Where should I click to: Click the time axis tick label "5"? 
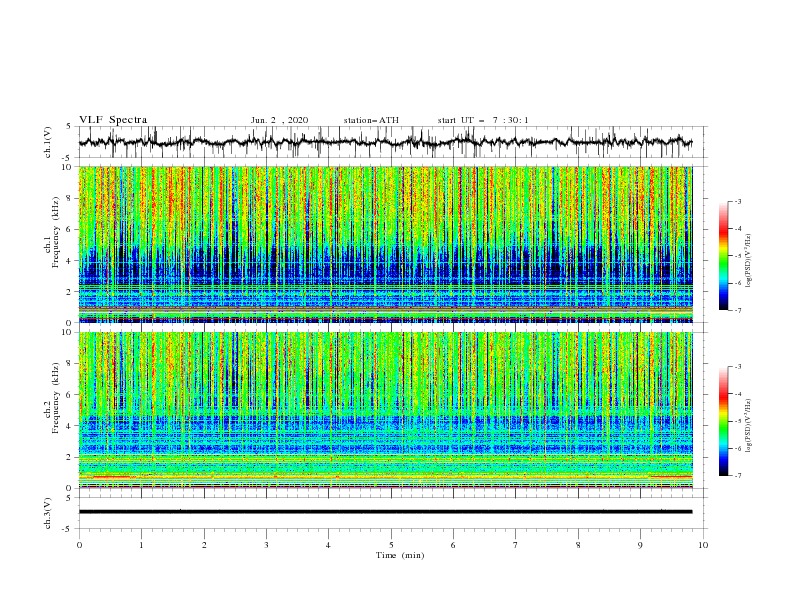tap(391, 545)
